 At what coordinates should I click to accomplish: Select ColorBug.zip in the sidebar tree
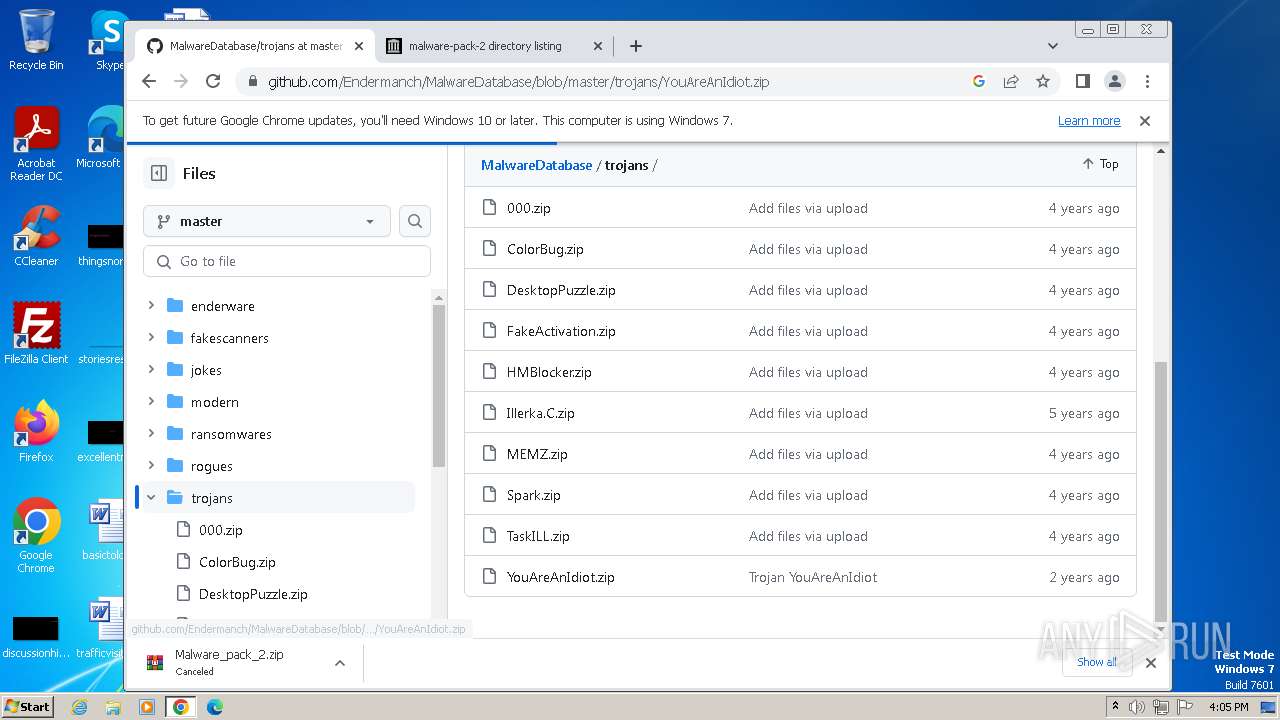click(x=237, y=562)
